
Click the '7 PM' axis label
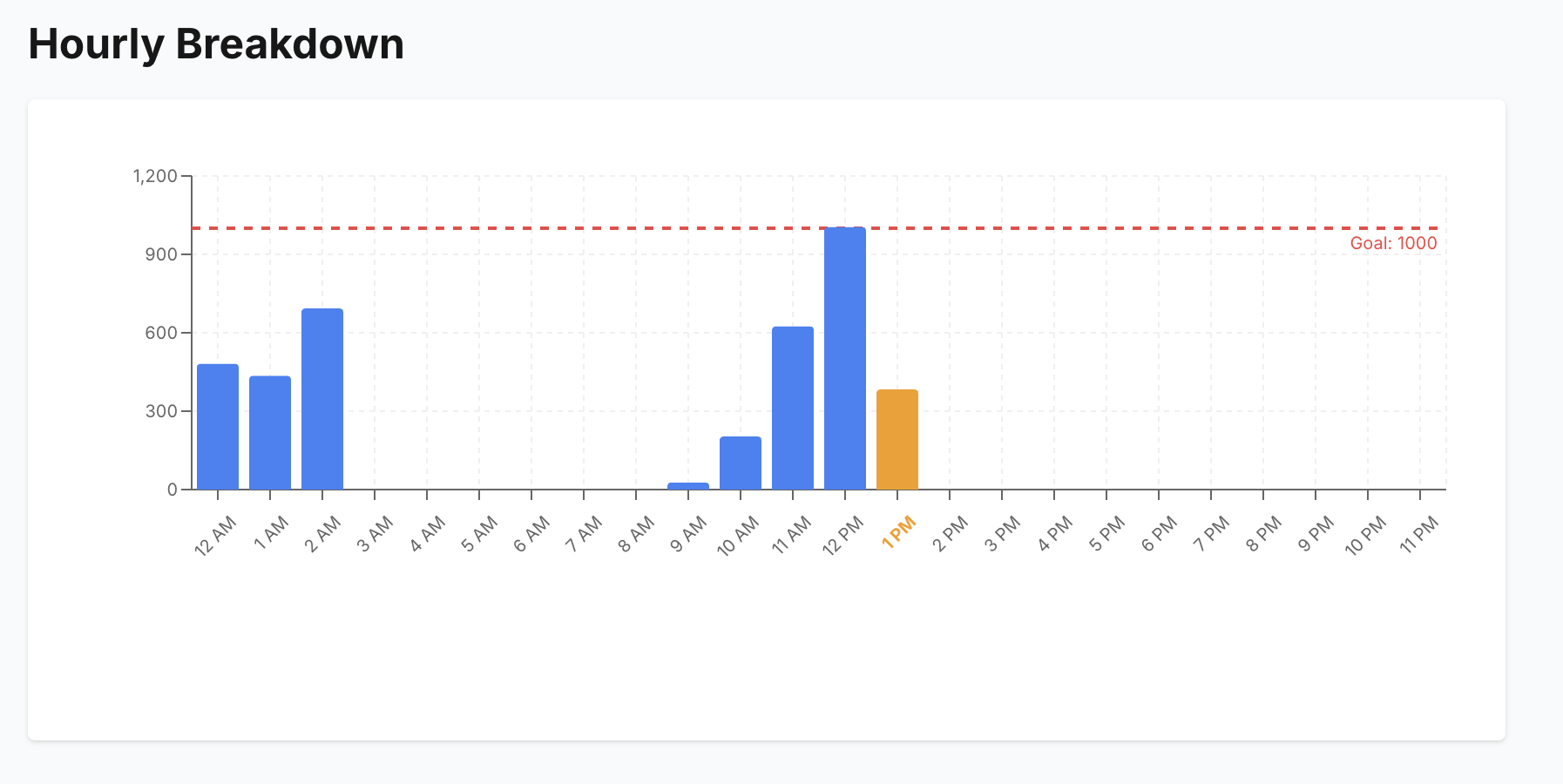point(1212,533)
